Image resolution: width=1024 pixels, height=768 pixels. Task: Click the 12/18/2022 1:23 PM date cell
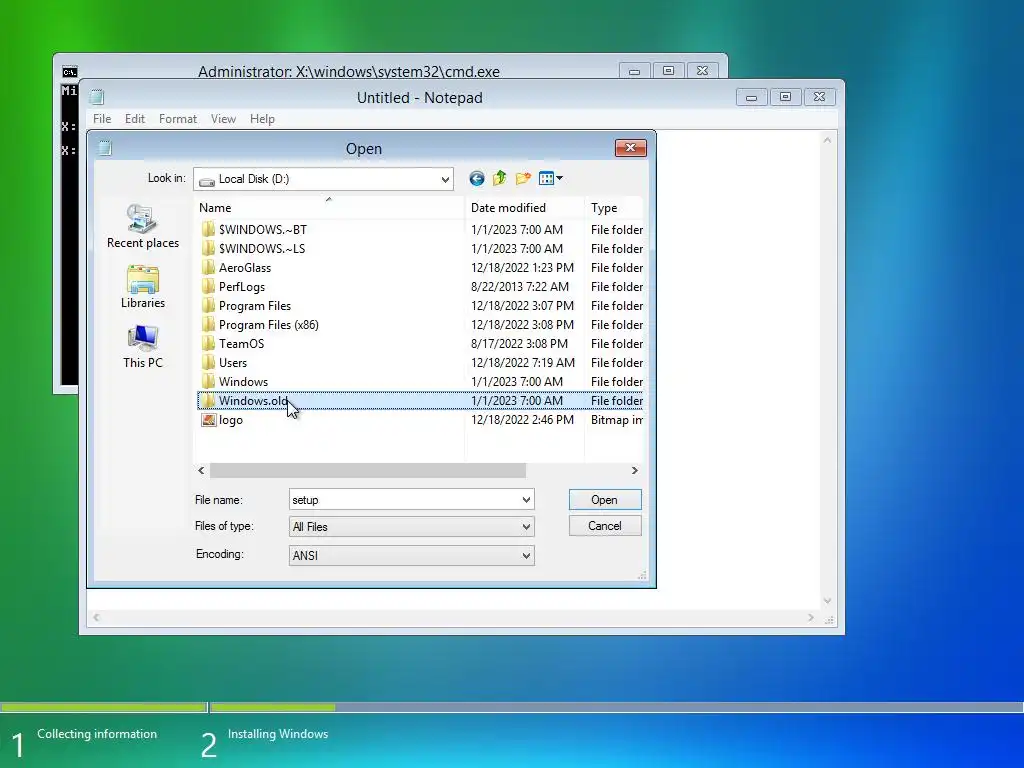coord(522,268)
